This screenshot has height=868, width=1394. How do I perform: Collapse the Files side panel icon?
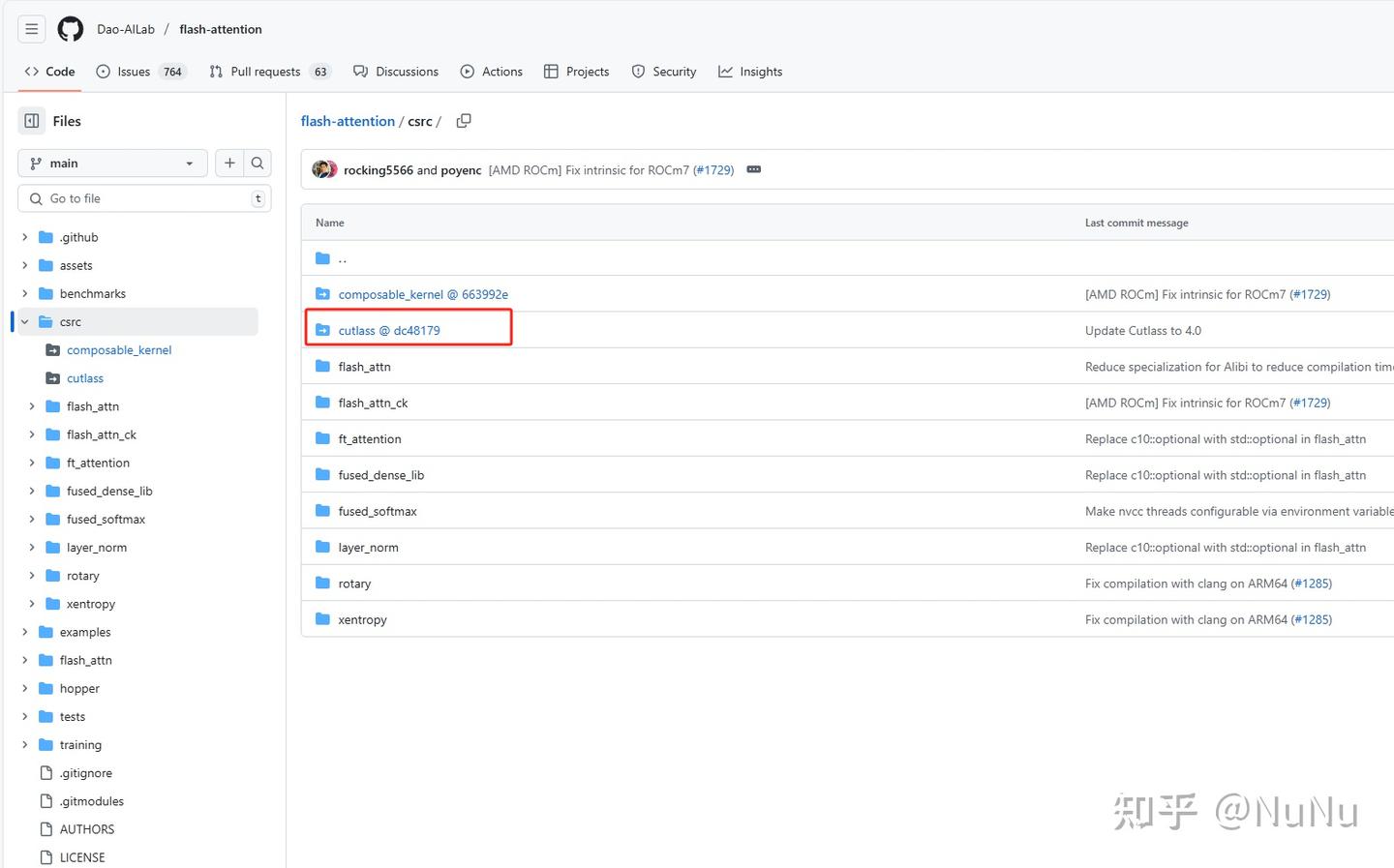[x=32, y=121]
